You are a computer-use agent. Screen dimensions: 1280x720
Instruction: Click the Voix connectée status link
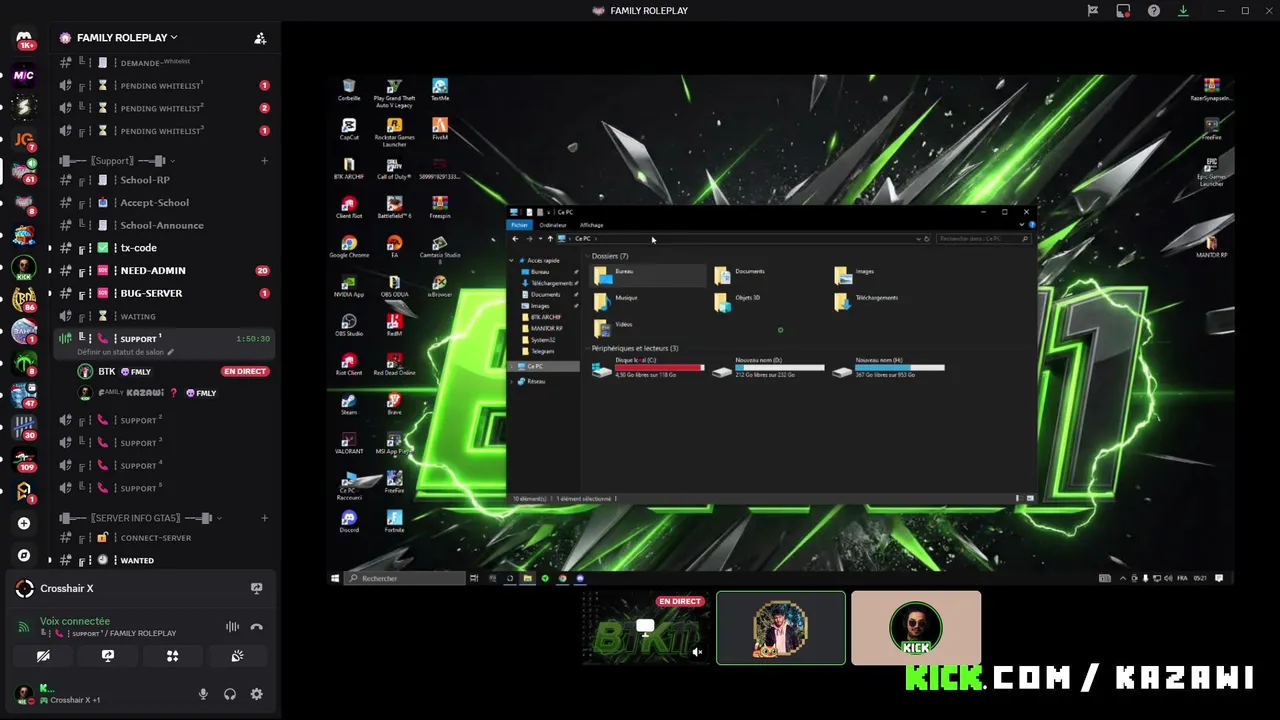click(x=75, y=621)
